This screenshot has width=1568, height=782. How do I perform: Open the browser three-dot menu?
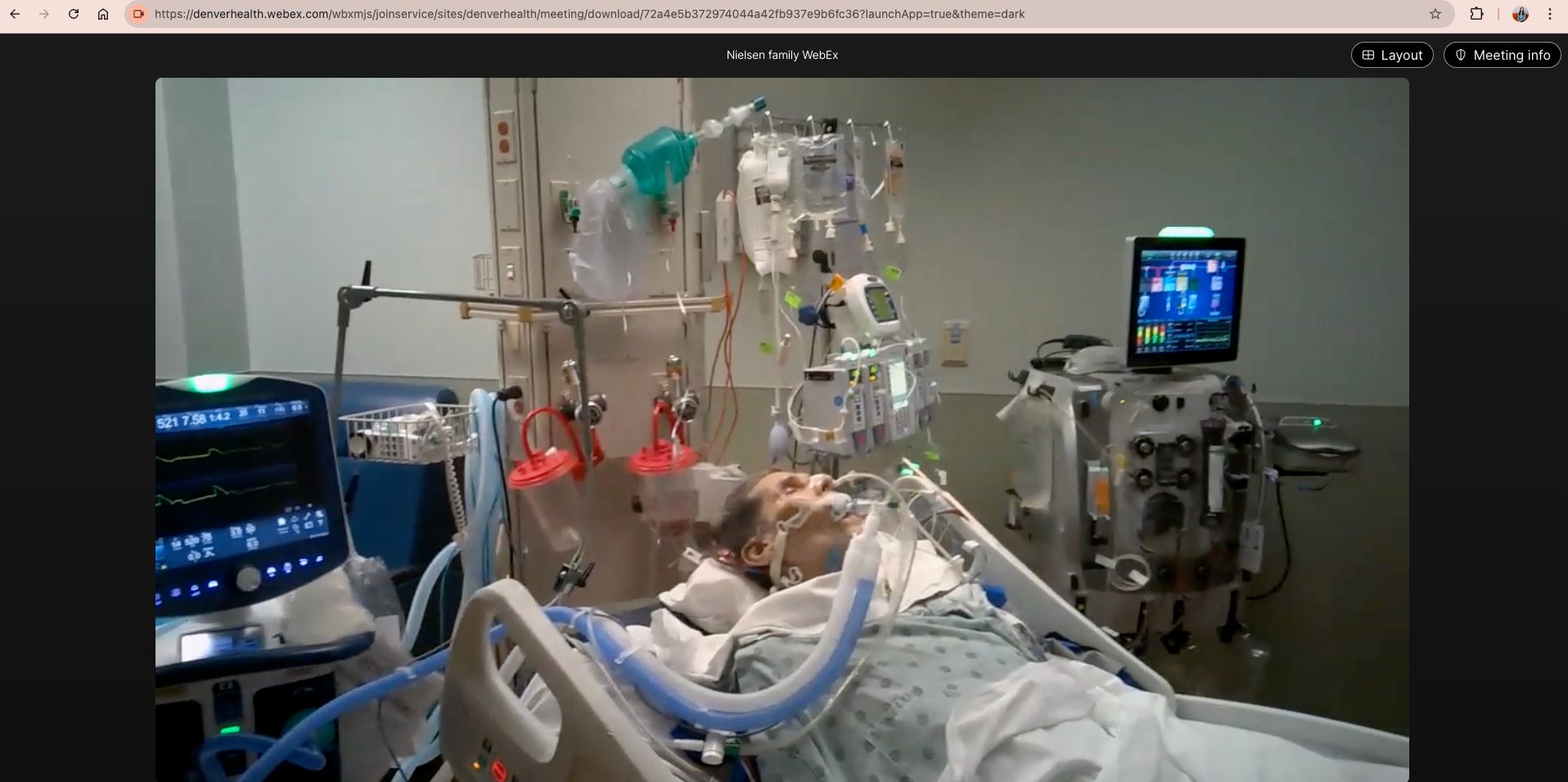pyautogui.click(x=1550, y=14)
